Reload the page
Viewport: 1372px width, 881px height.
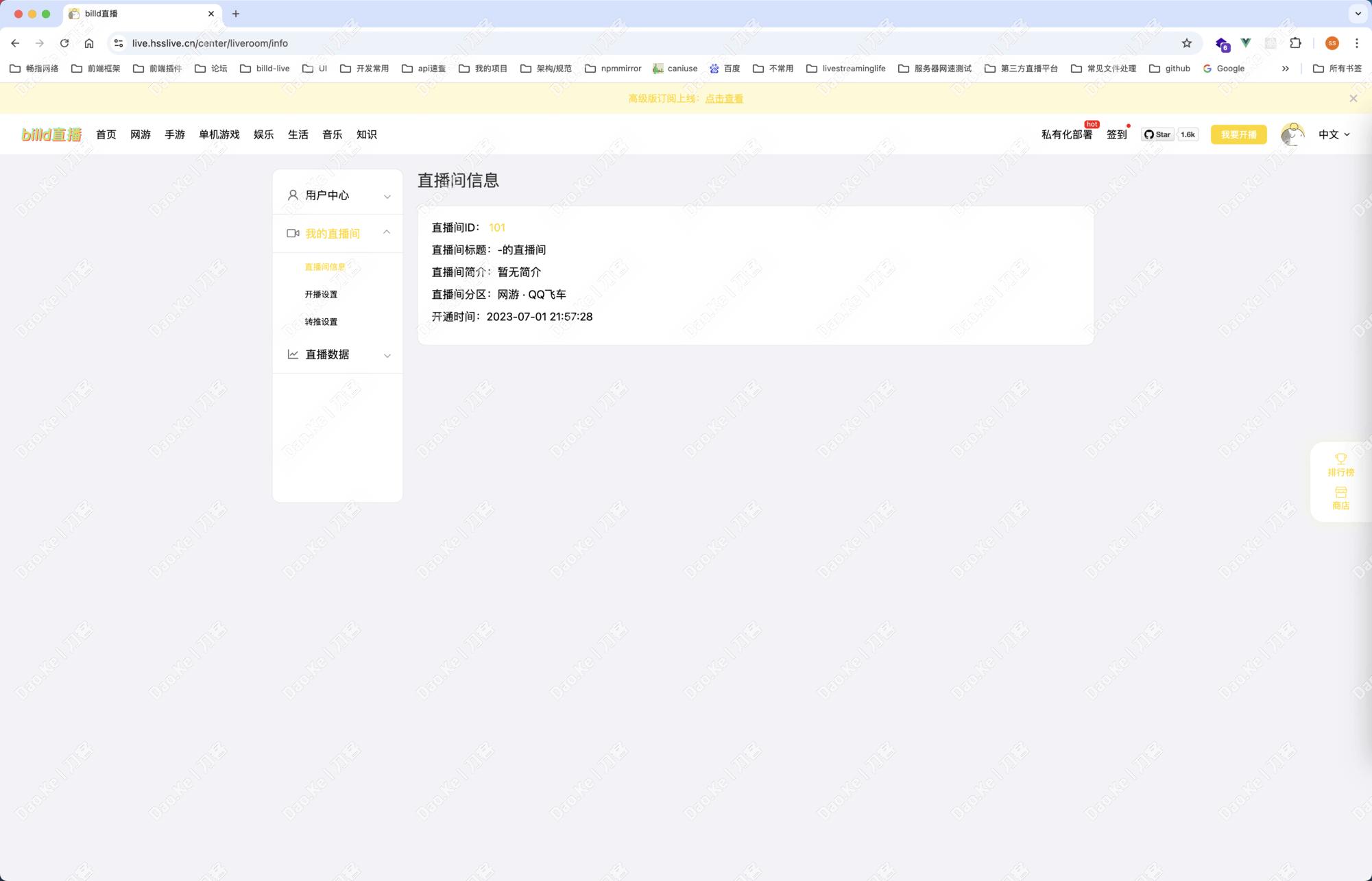coord(64,43)
